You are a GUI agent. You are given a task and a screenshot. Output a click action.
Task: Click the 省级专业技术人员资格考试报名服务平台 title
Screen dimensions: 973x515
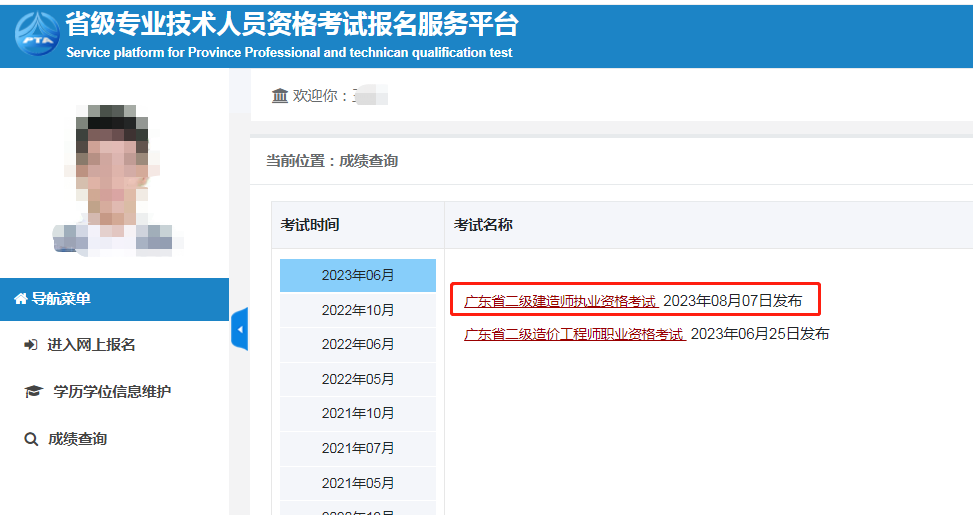tap(291, 23)
